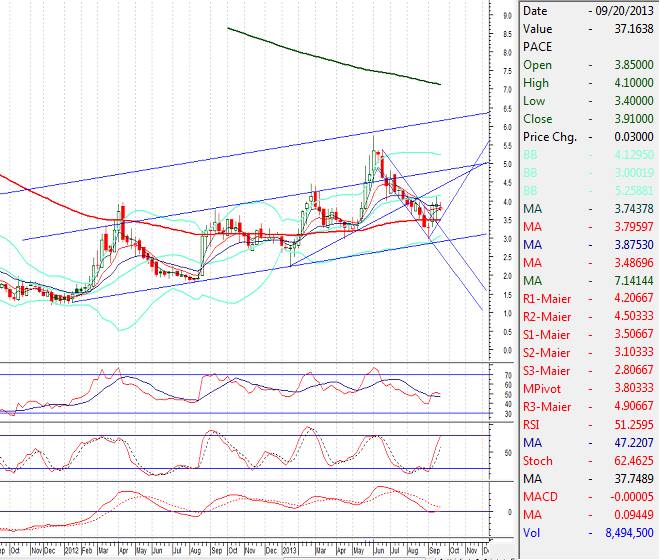Click the Date row showing 09/20/2013
This screenshot has width=660, height=560.
(x=588, y=10)
